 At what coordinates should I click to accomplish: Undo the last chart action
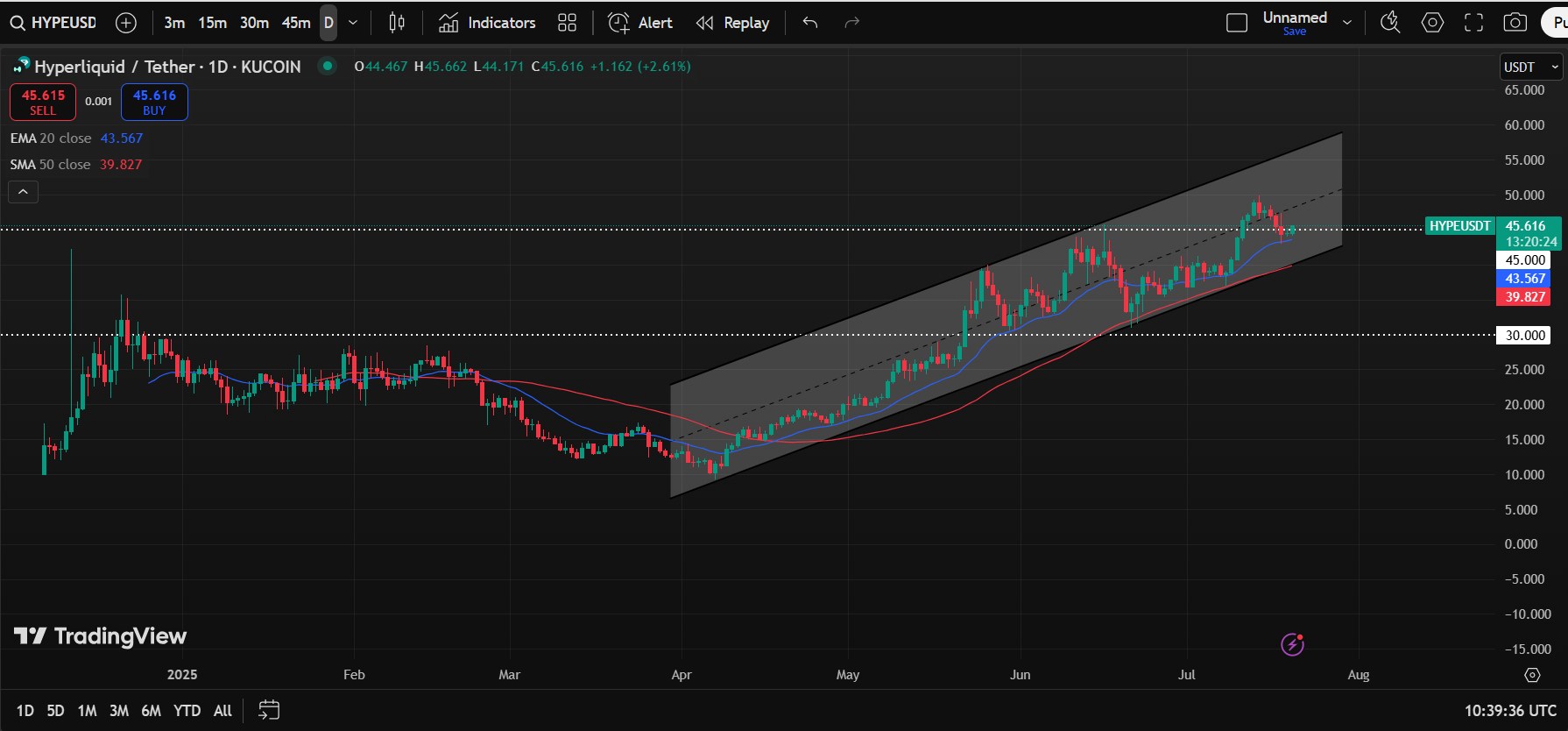pyautogui.click(x=810, y=23)
